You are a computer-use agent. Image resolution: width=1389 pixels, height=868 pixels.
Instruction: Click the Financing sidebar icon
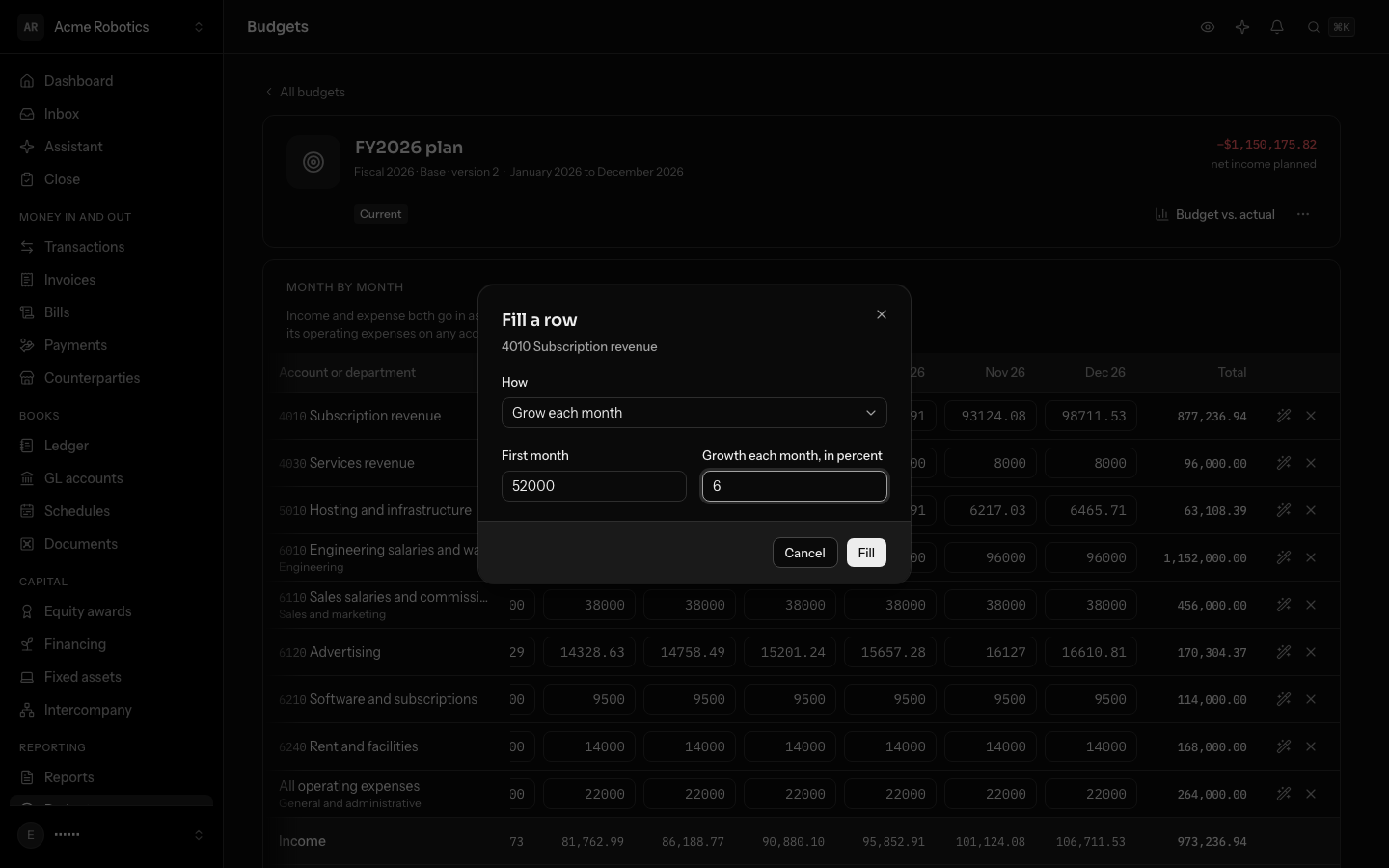(x=27, y=644)
